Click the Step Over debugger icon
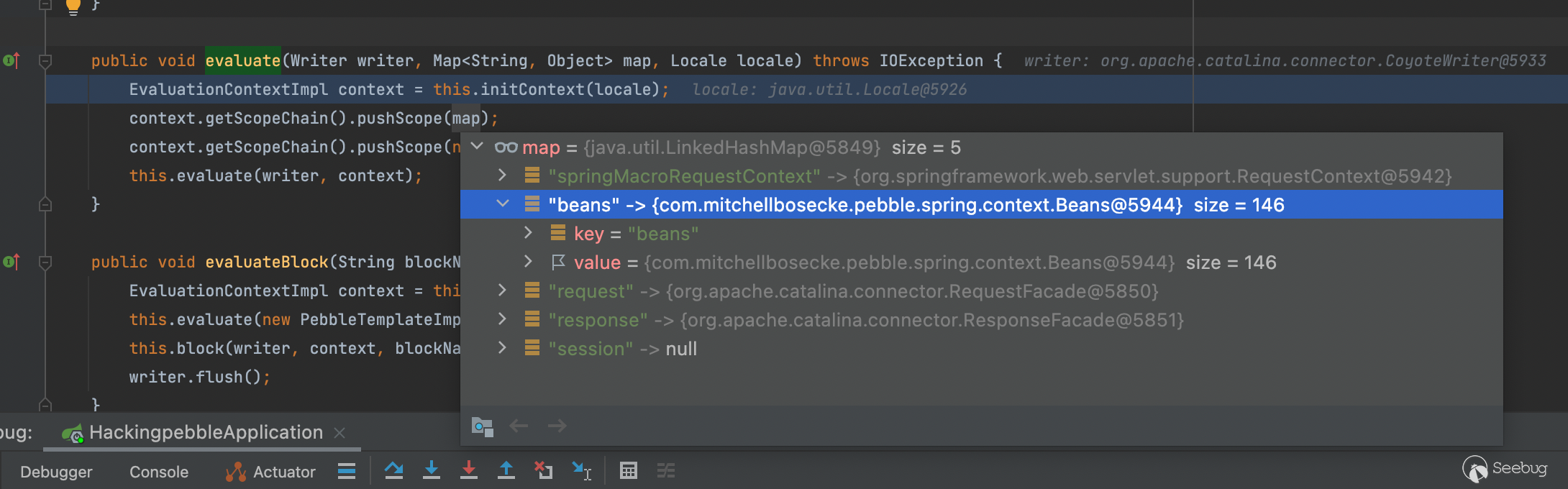Image resolution: width=1568 pixels, height=489 pixels. 393,471
